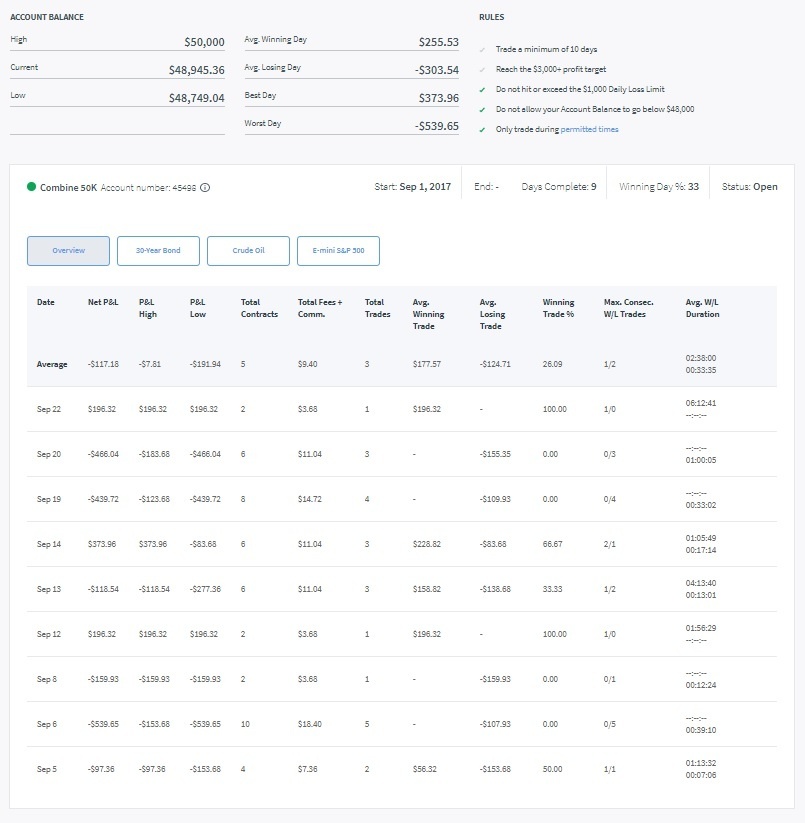The height and width of the screenshot is (823, 805).
Task: Click the Net P&L column header
Action: point(102,302)
